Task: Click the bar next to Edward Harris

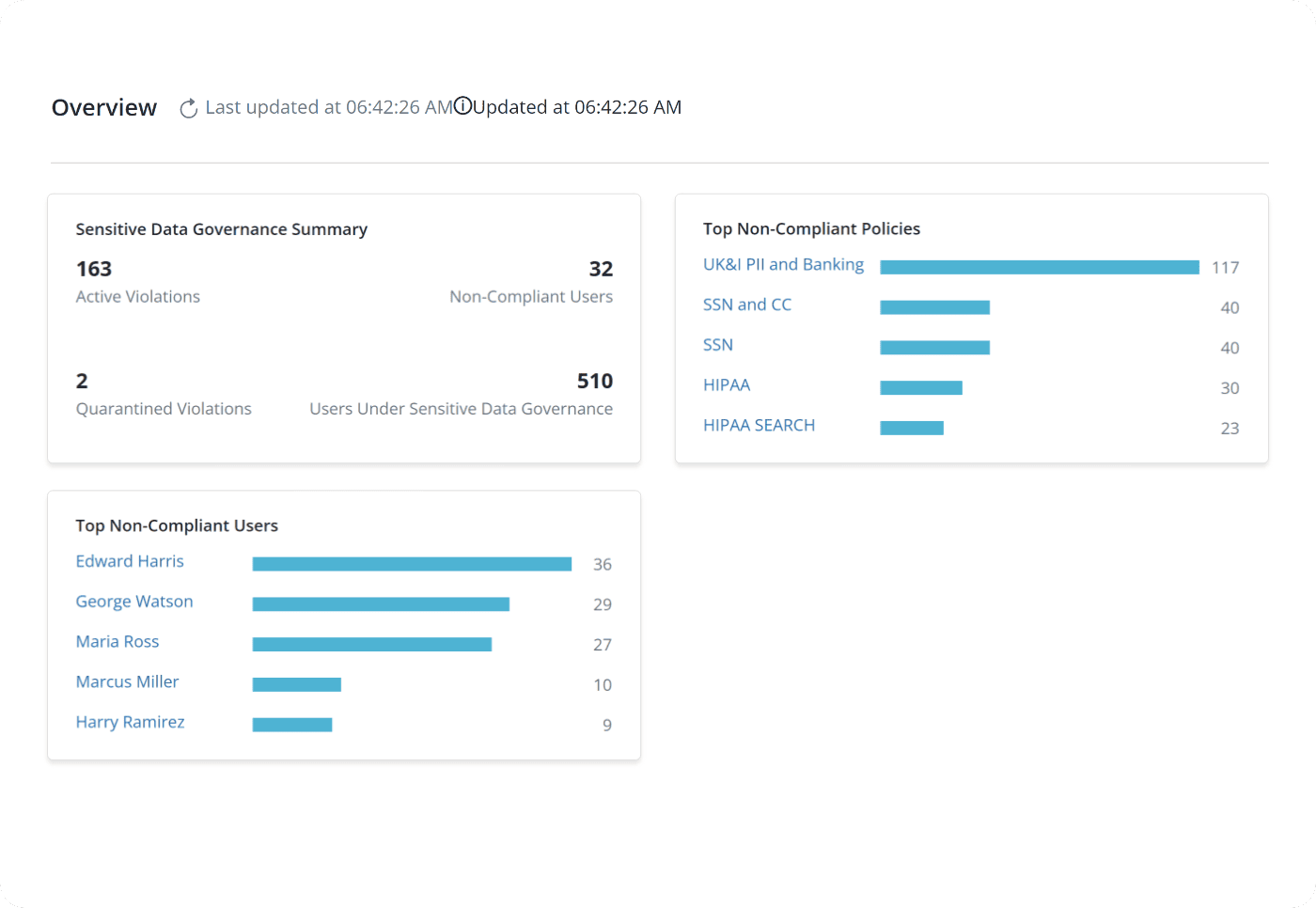Action: 412,564
